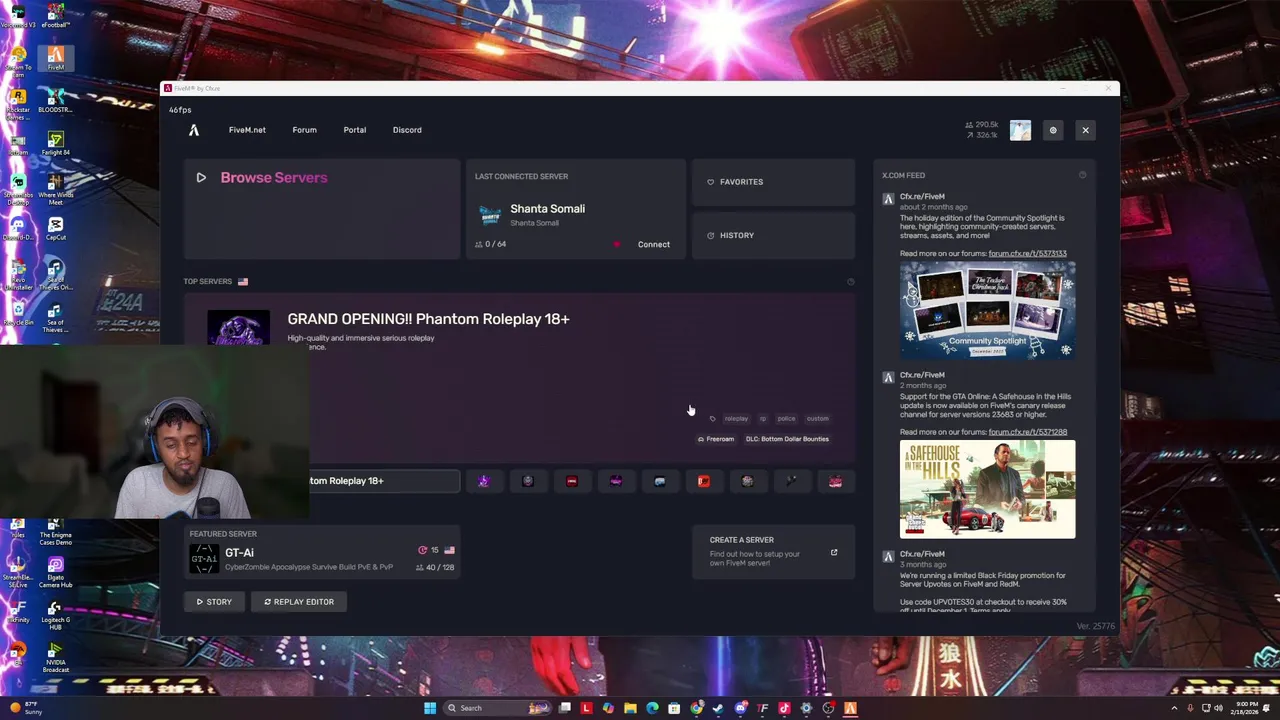The image size is (1280, 720).
Task: Open Discord from the taskbar
Action: (x=740, y=708)
